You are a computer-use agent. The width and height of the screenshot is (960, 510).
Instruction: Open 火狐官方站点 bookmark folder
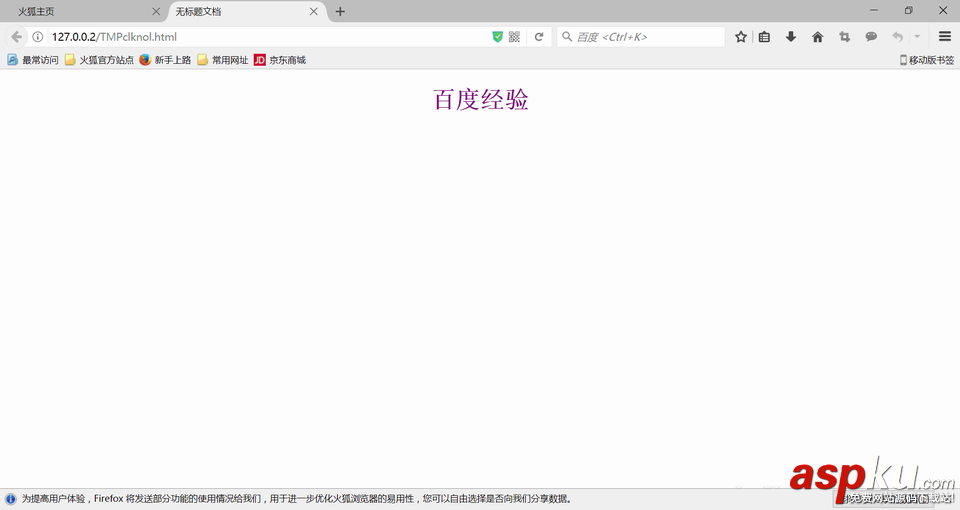pos(99,60)
